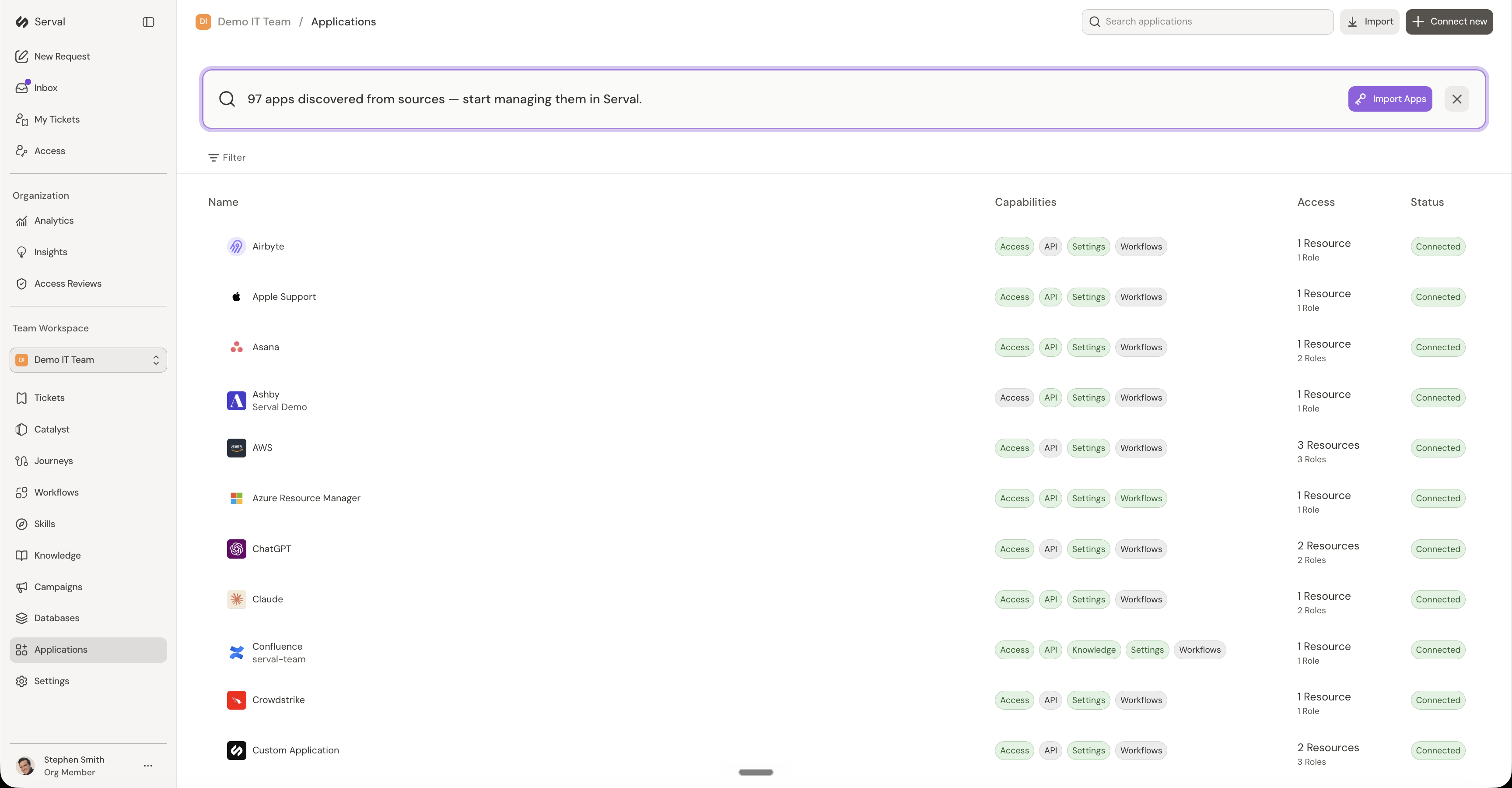Click the Custom Application icon
This screenshot has width=1512, height=788.
pos(237,750)
